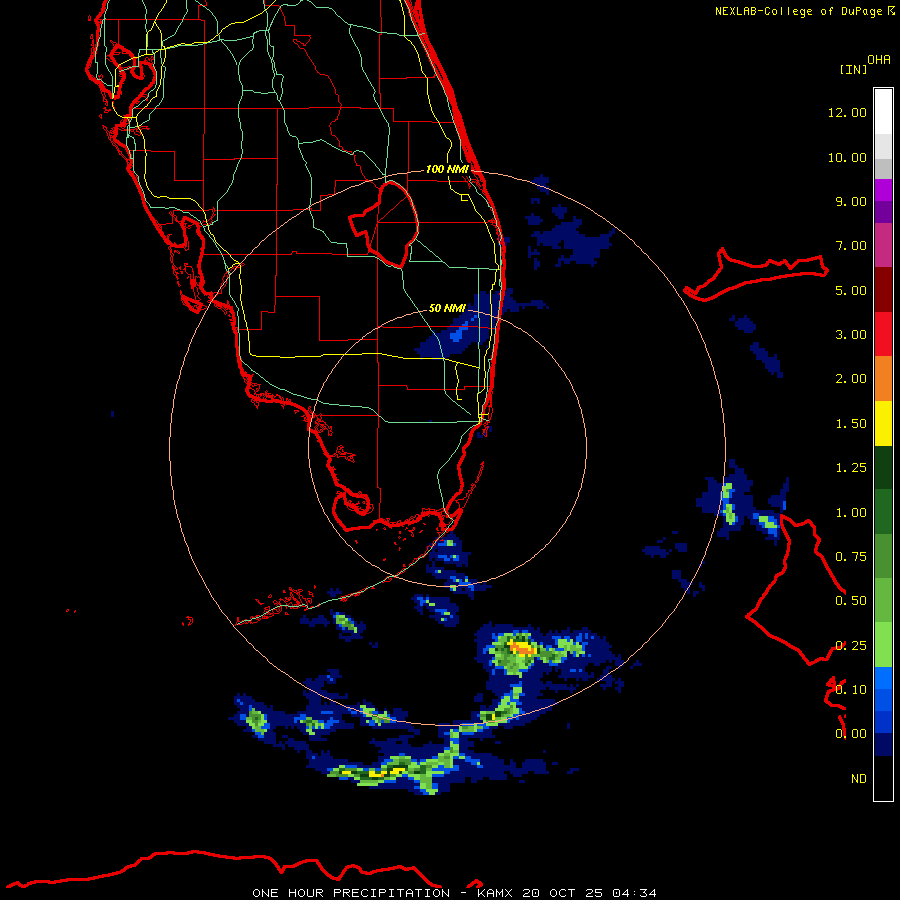Click the white swatch atop the precipitation legend
The width and height of the screenshot is (900, 900).
point(883,111)
